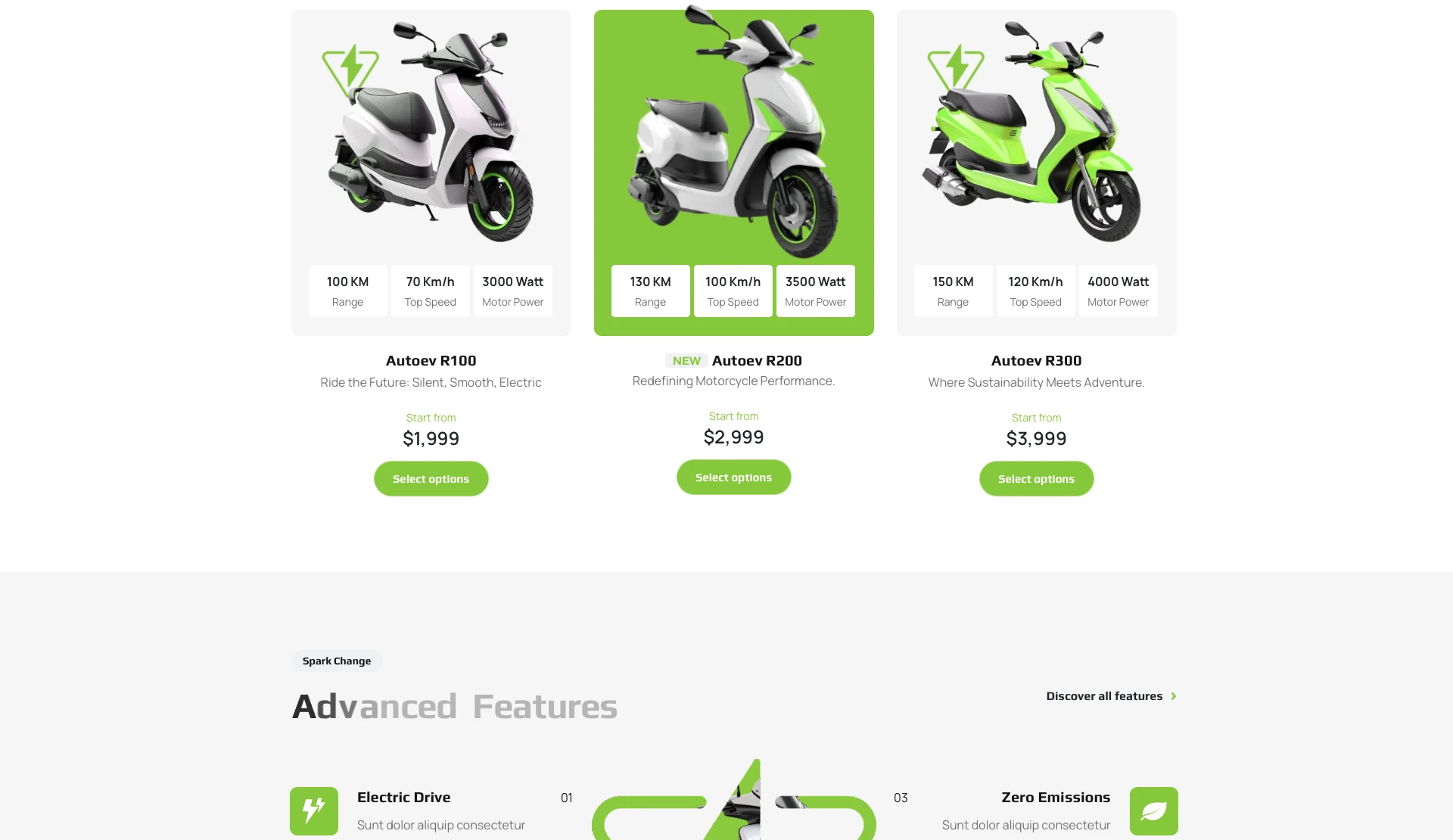Select options for Autoev R100
Viewport: 1453px width, 840px height.
[x=431, y=479]
